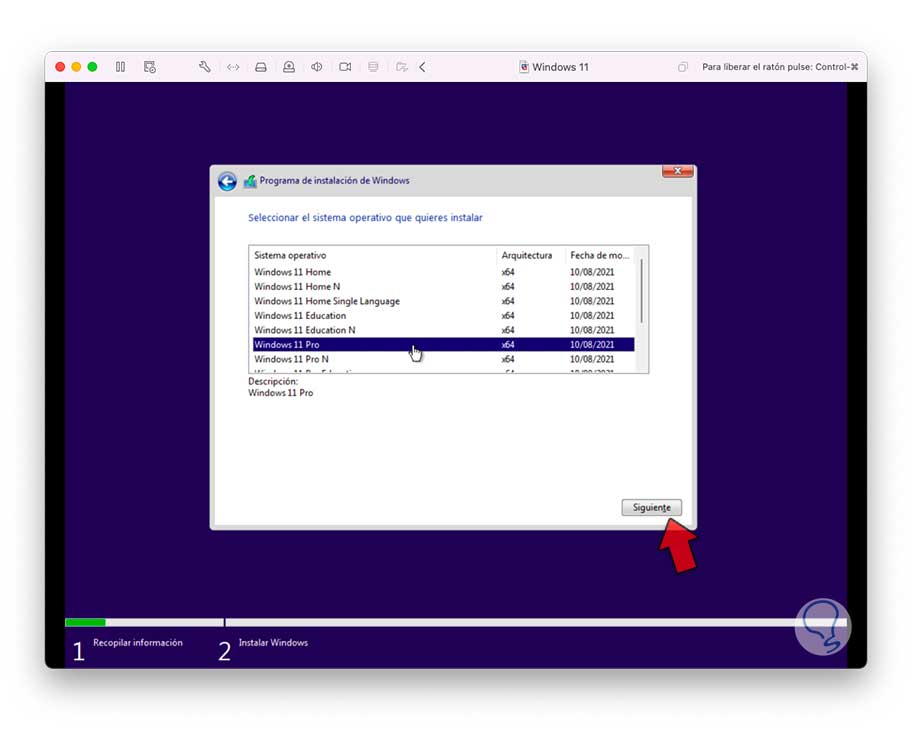Select Windows 11 Education N edition

[x=443, y=330]
